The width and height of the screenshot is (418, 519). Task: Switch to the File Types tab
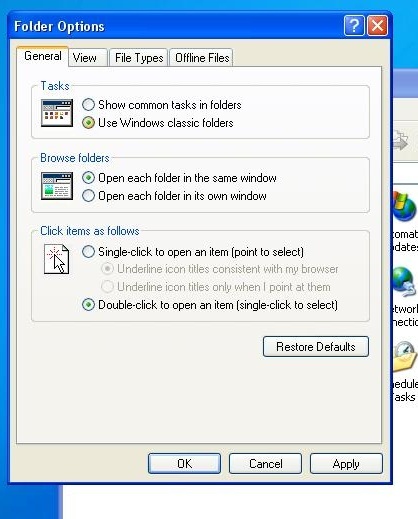tap(139, 58)
